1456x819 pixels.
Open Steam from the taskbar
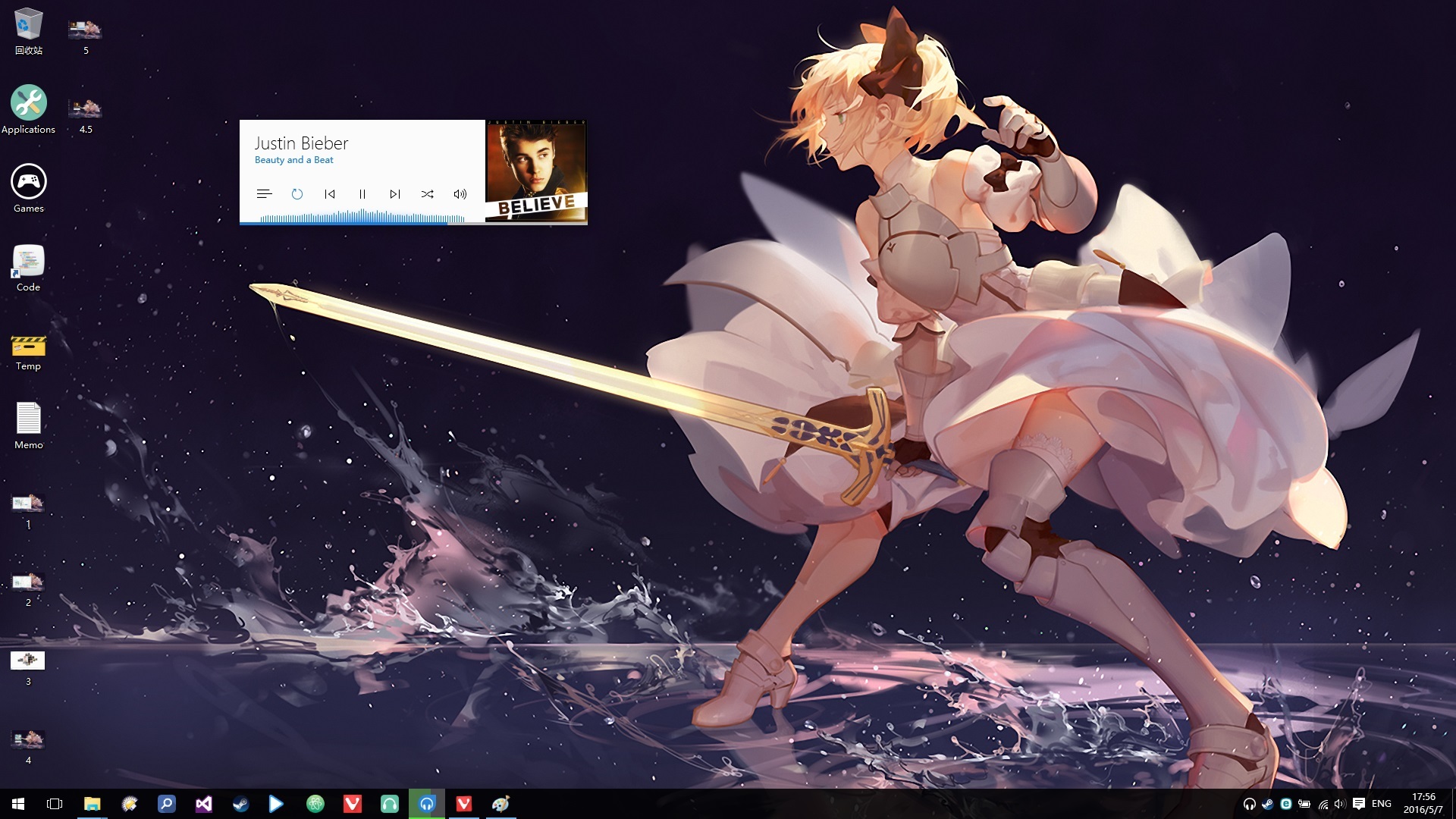tap(240, 804)
